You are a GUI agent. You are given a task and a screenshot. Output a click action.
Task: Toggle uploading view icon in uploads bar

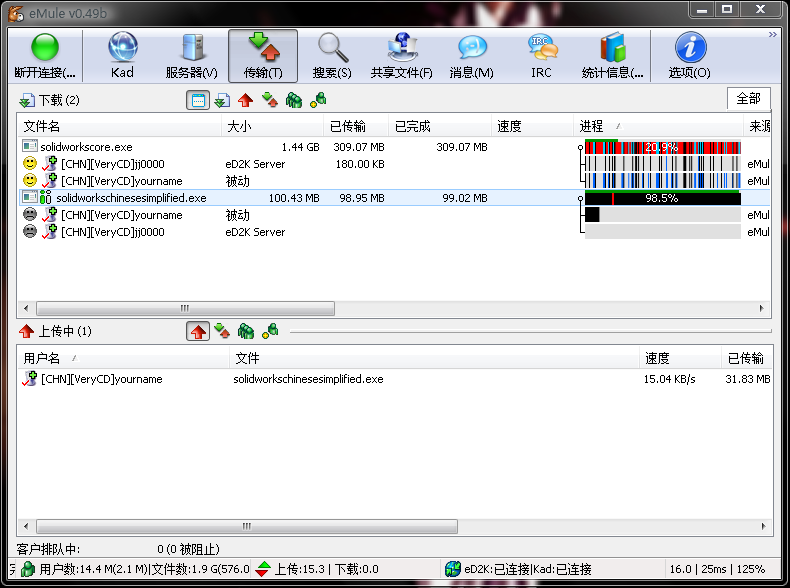198,331
